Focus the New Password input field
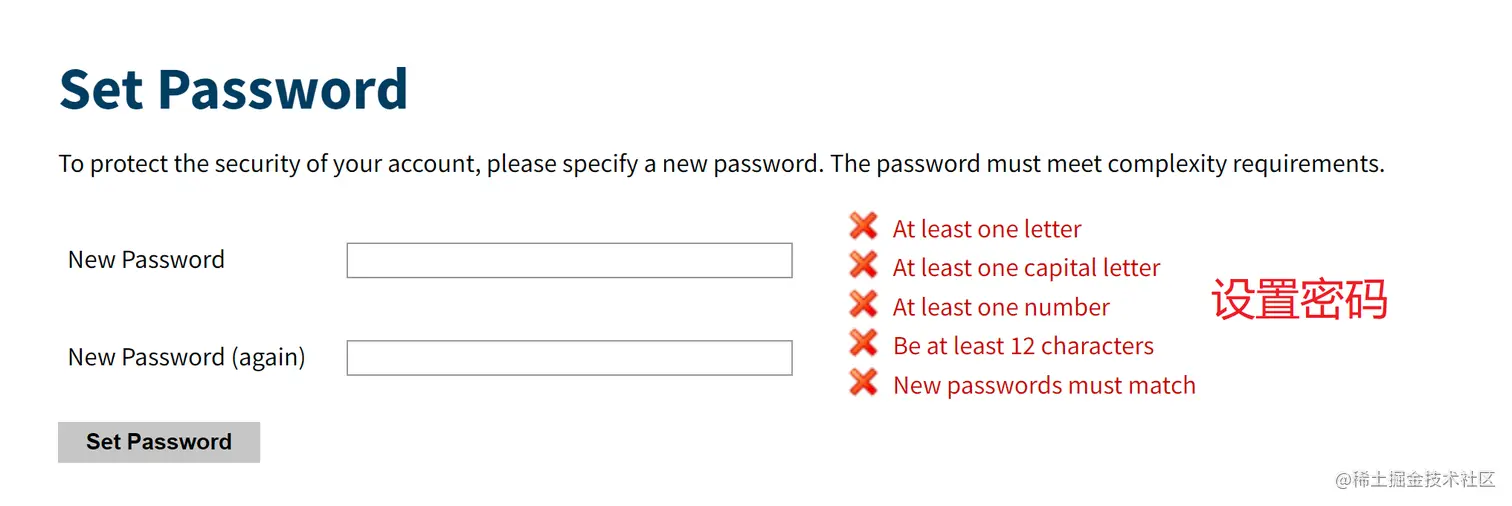 point(569,260)
